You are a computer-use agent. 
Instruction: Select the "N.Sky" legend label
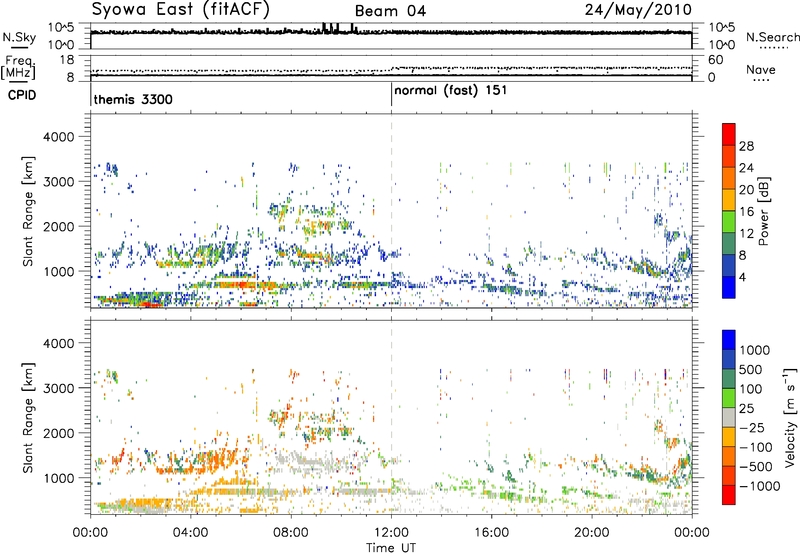click(19, 37)
